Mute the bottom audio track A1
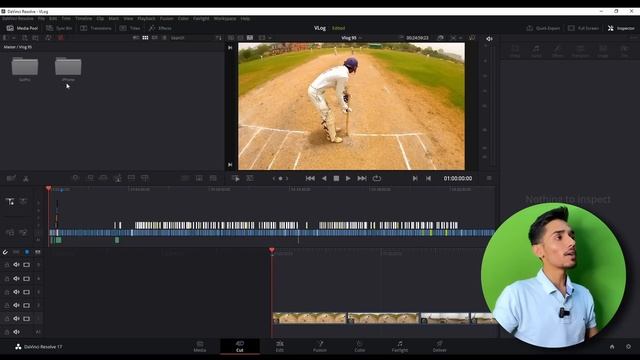 tap(16, 332)
